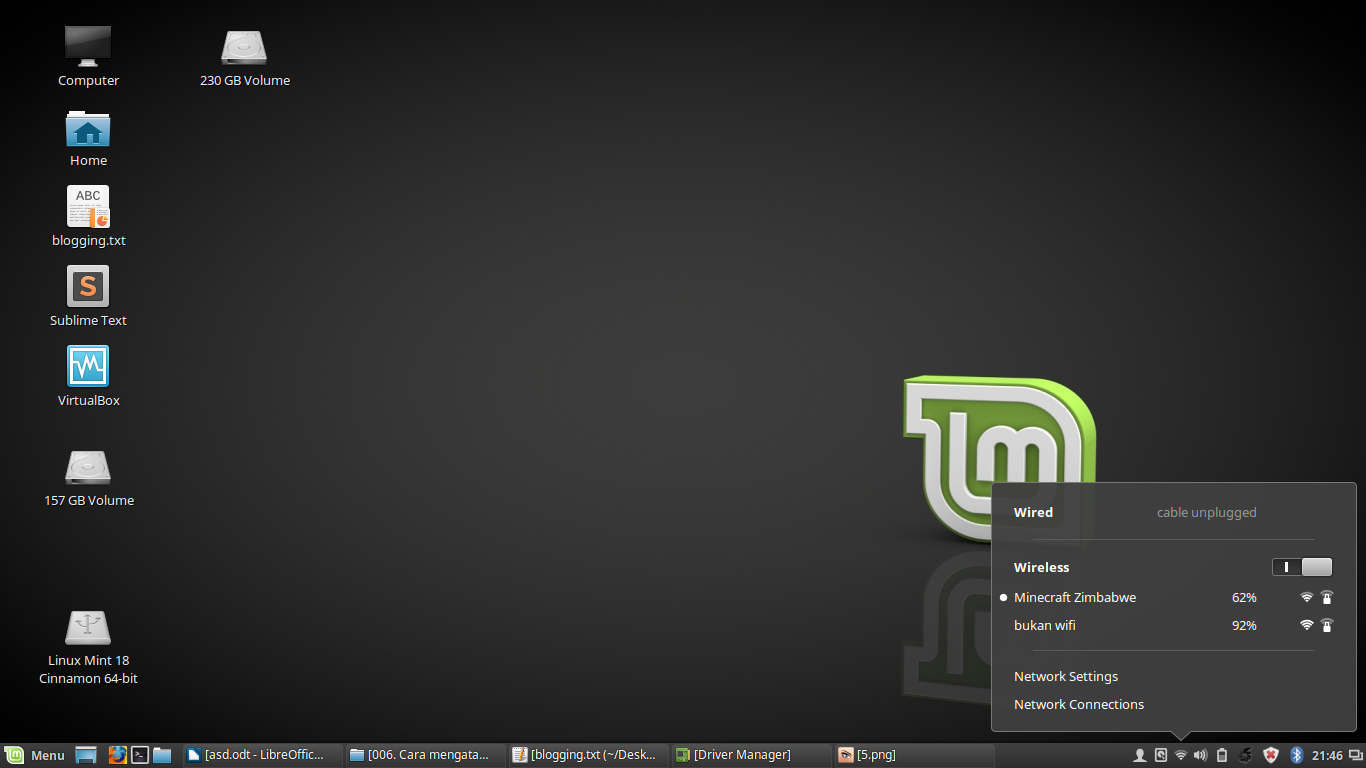Click the 92% signal strength value
This screenshot has width=1366, height=768.
tap(1244, 626)
